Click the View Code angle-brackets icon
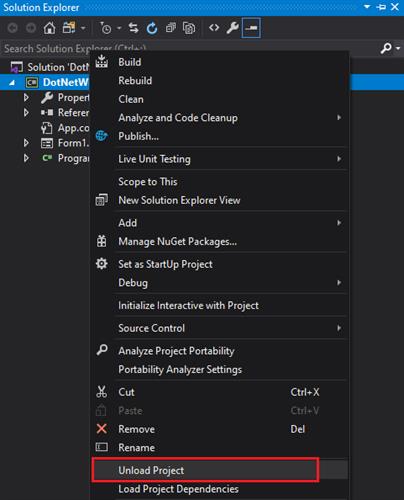This screenshot has width=404, height=500. coord(214,28)
